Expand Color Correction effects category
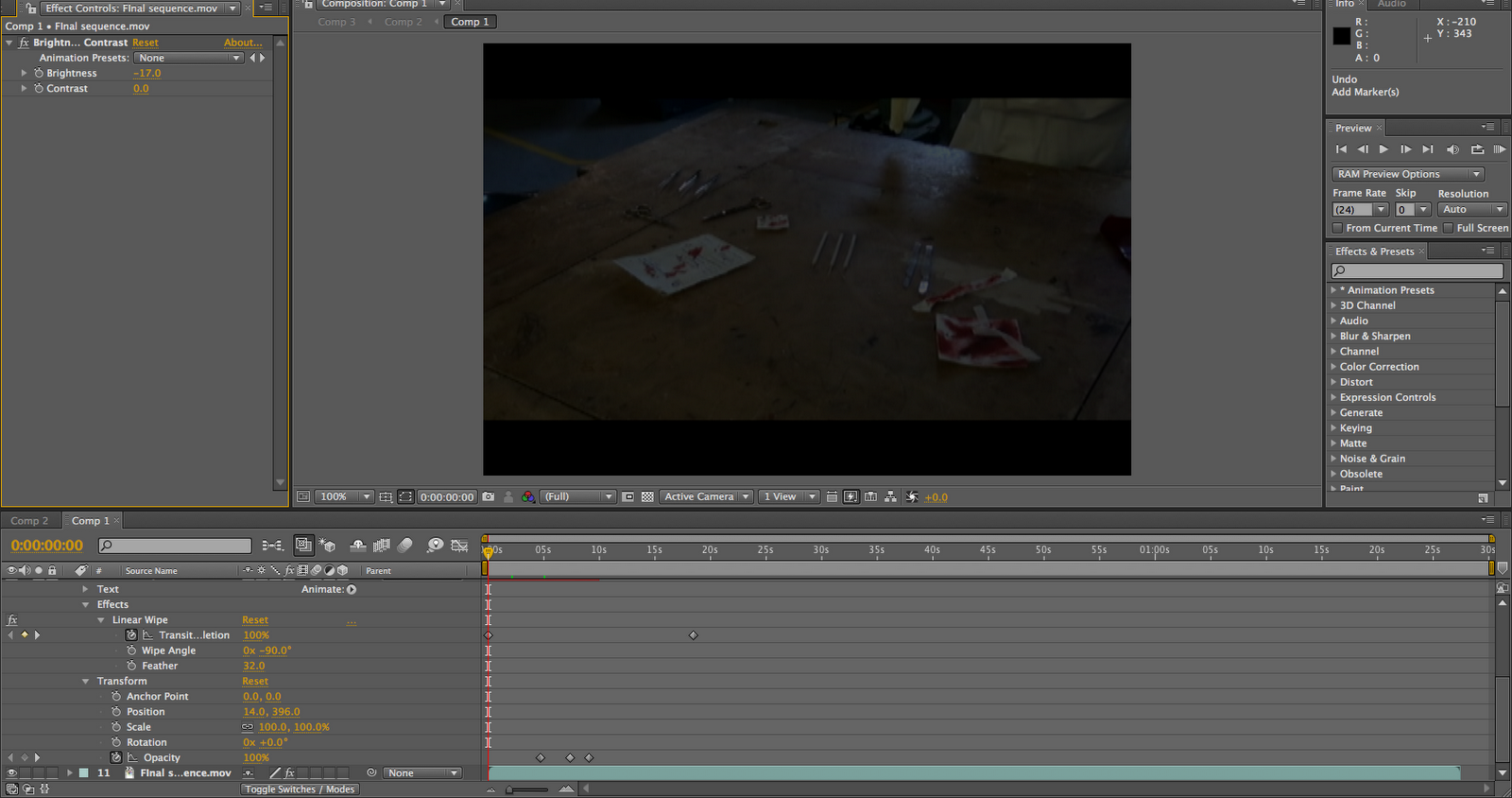 [1333, 367]
